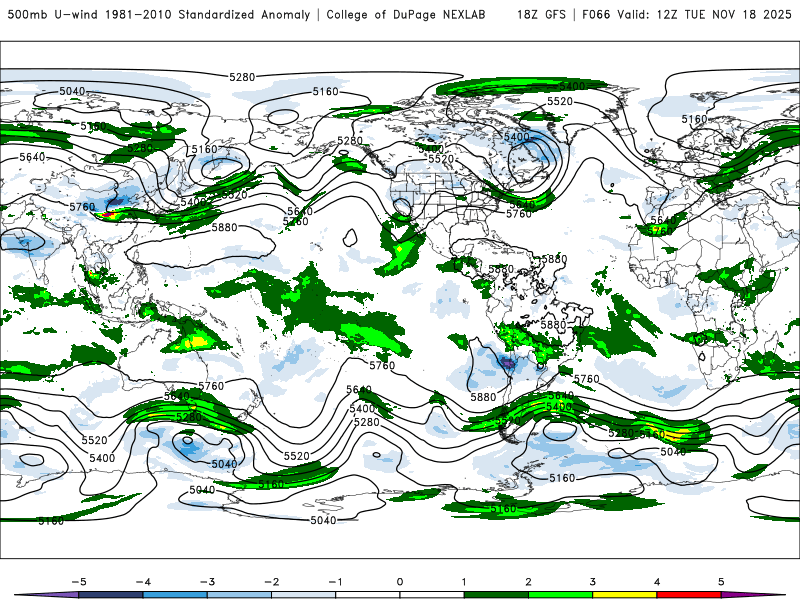Image resolution: width=800 pixels, height=600 pixels.
Task: Click the '-1' colorbar tick label
Action: pos(335,582)
